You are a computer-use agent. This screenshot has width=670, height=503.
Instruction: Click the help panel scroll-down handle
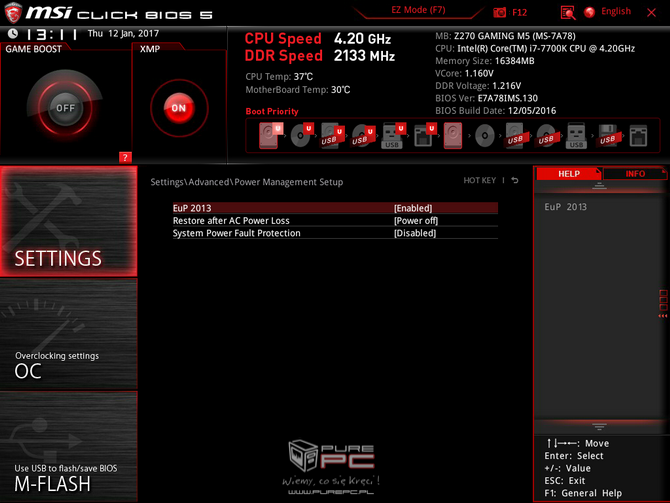(x=599, y=427)
